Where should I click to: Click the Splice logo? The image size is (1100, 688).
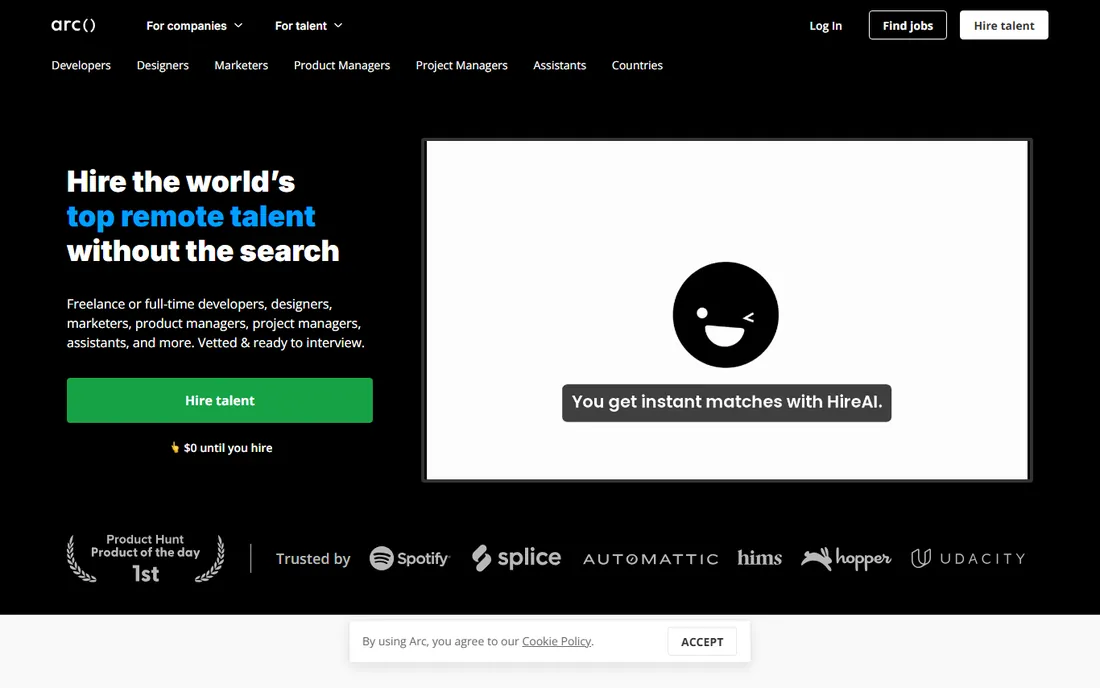pos(516,558)
